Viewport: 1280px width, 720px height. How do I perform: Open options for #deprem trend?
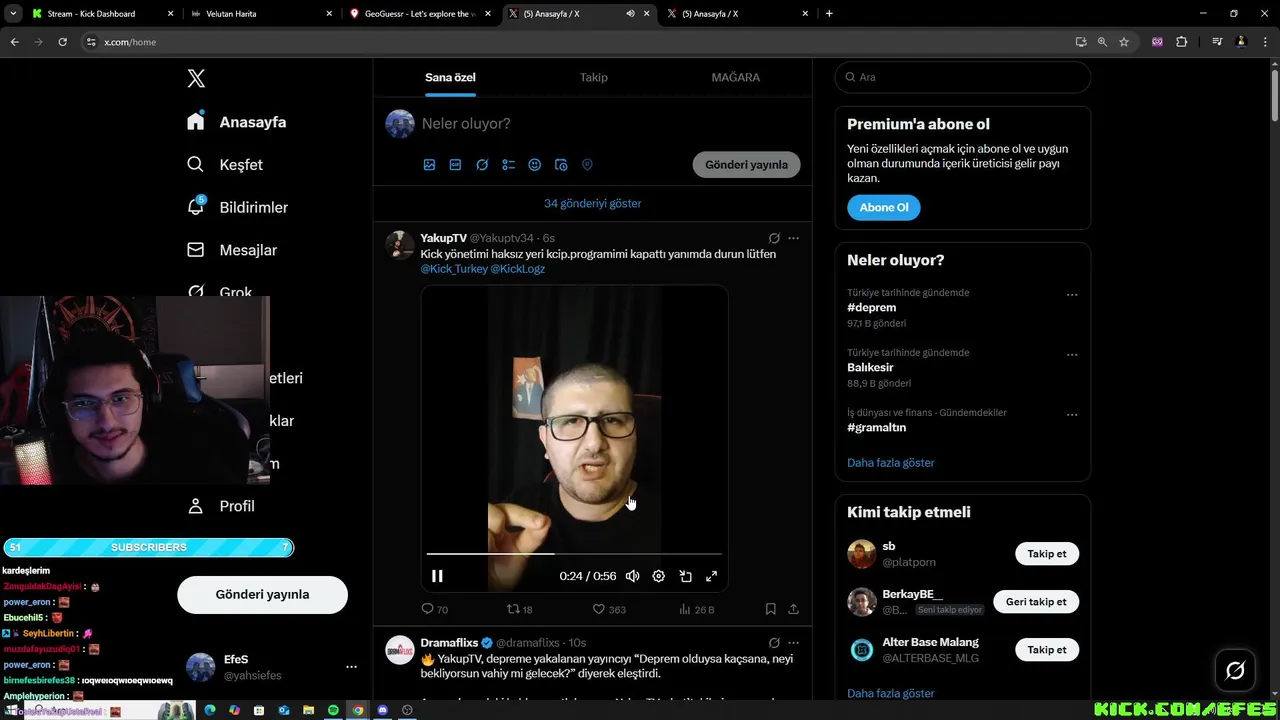1072,295
